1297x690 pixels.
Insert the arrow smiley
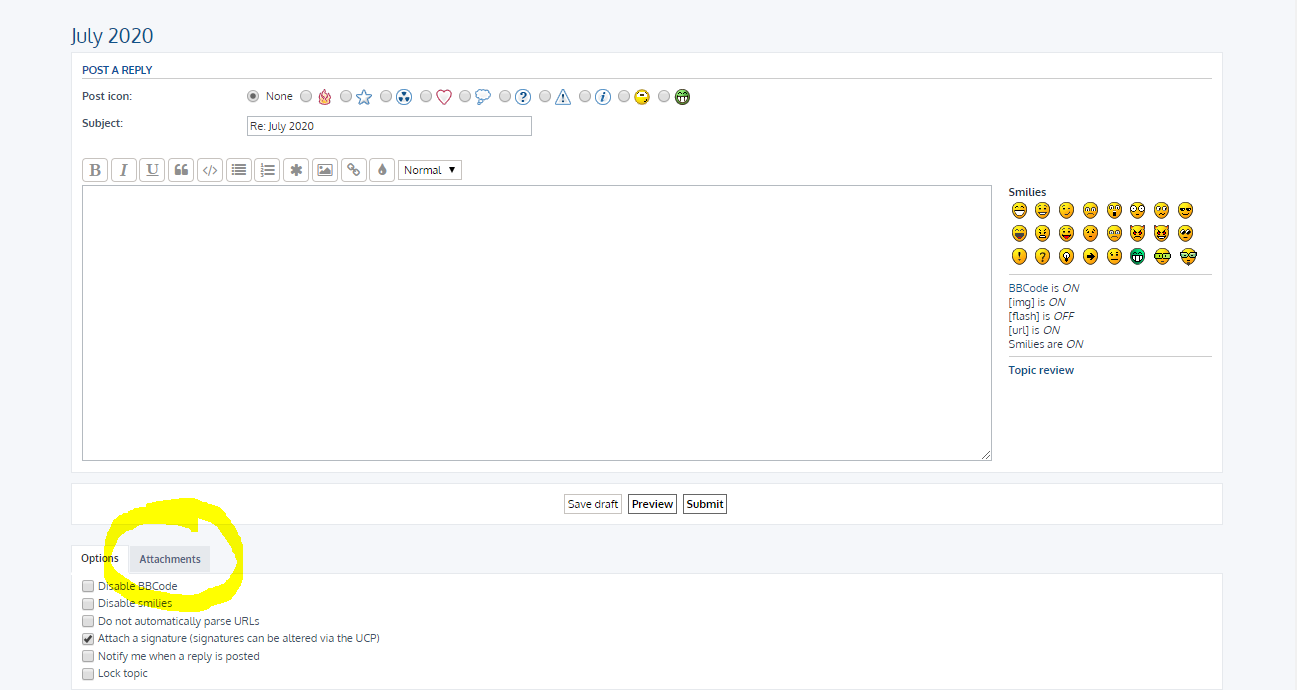tap(1090, 256)
